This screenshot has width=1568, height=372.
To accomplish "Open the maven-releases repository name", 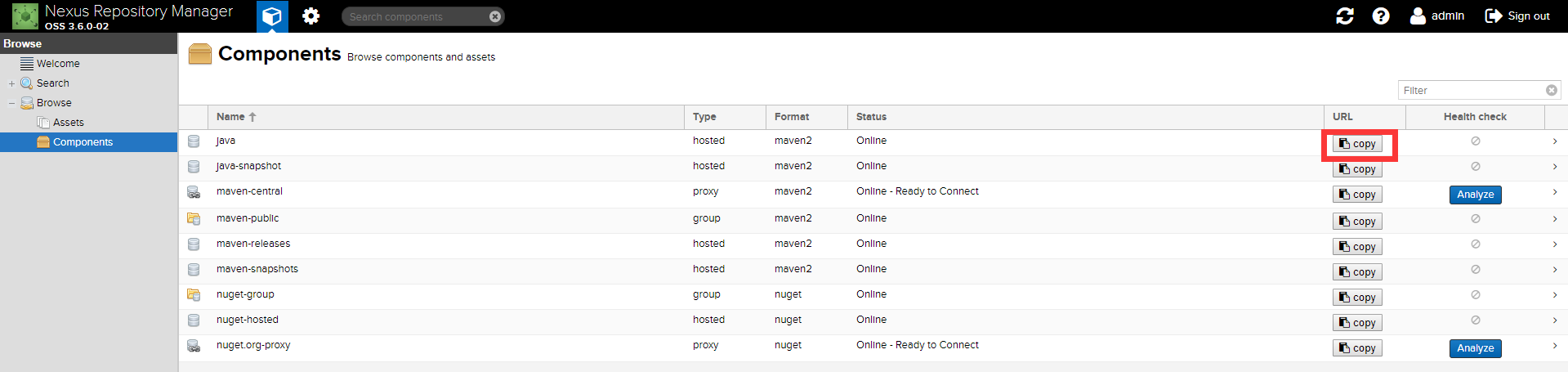I will (253, 244).
